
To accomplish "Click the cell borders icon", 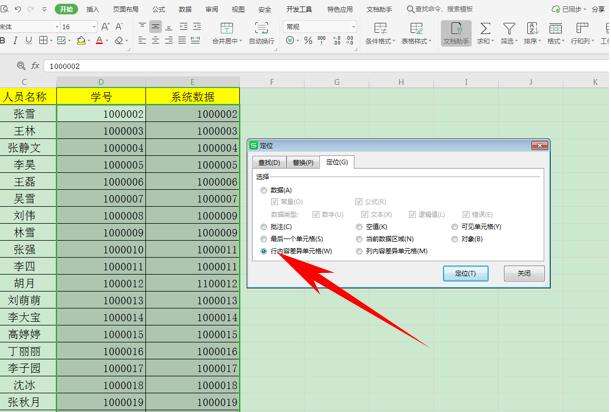I will click(43, 40).
